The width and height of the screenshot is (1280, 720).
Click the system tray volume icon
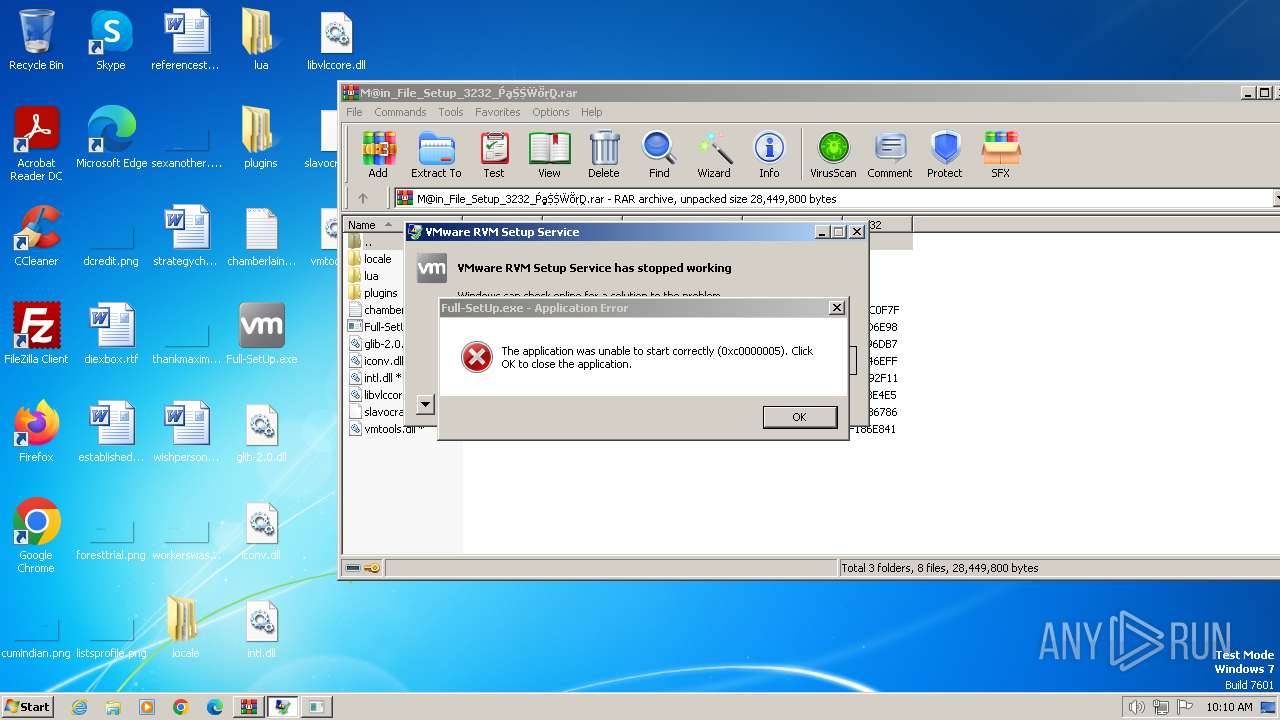(x=1136, y=707)
